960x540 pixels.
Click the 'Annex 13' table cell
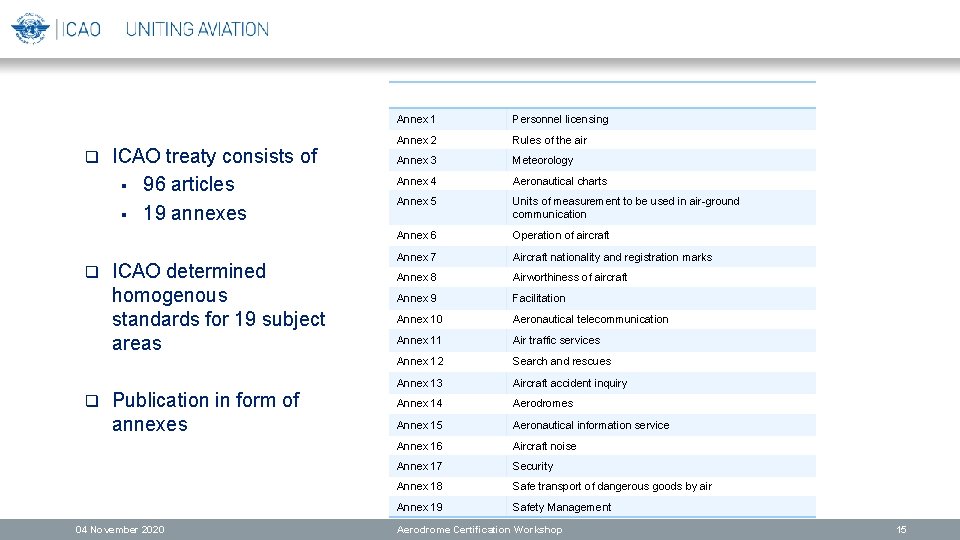coord(448,383)
